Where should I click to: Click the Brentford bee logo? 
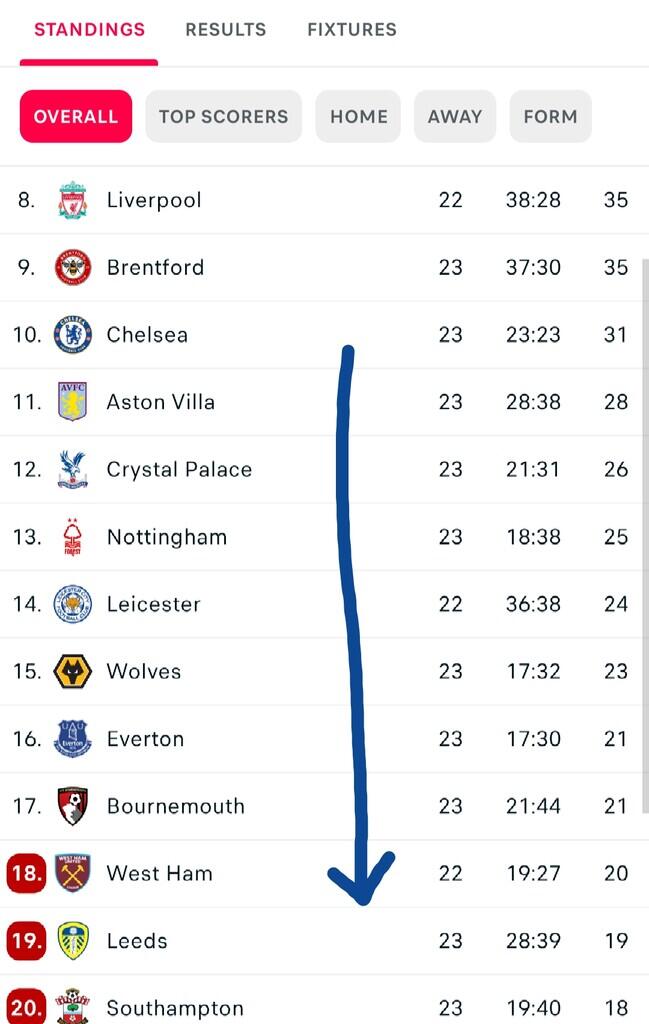[72, 267]
